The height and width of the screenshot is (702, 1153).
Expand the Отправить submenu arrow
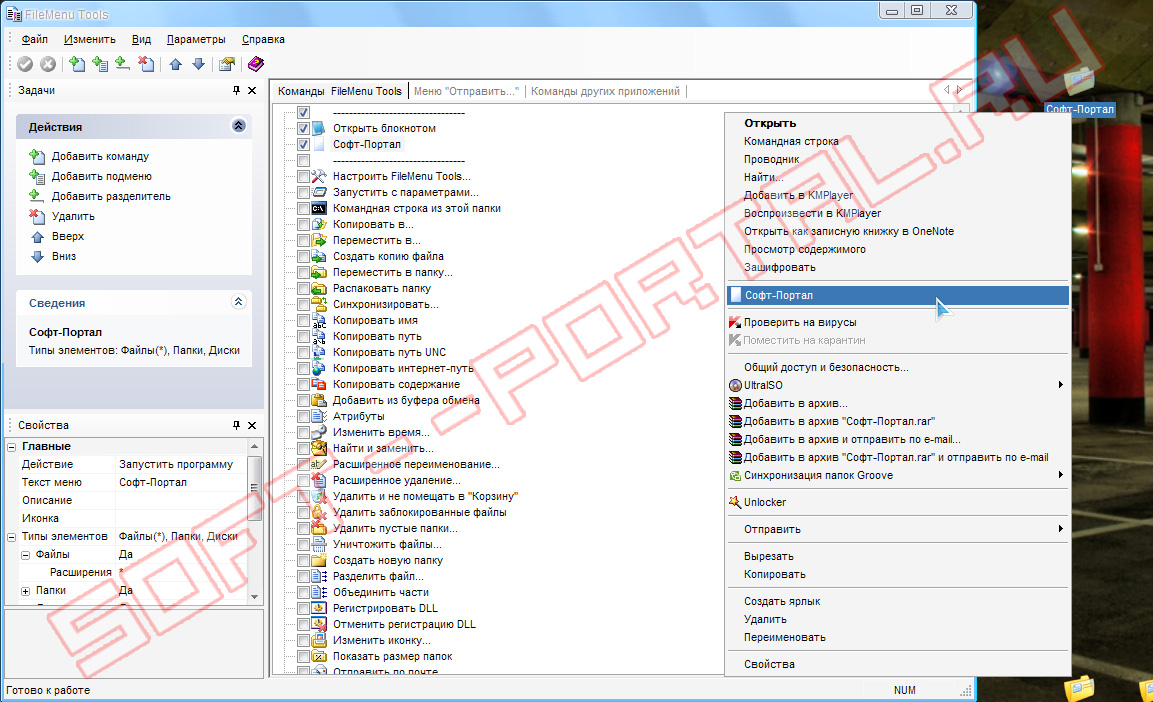pos(1060,529)
